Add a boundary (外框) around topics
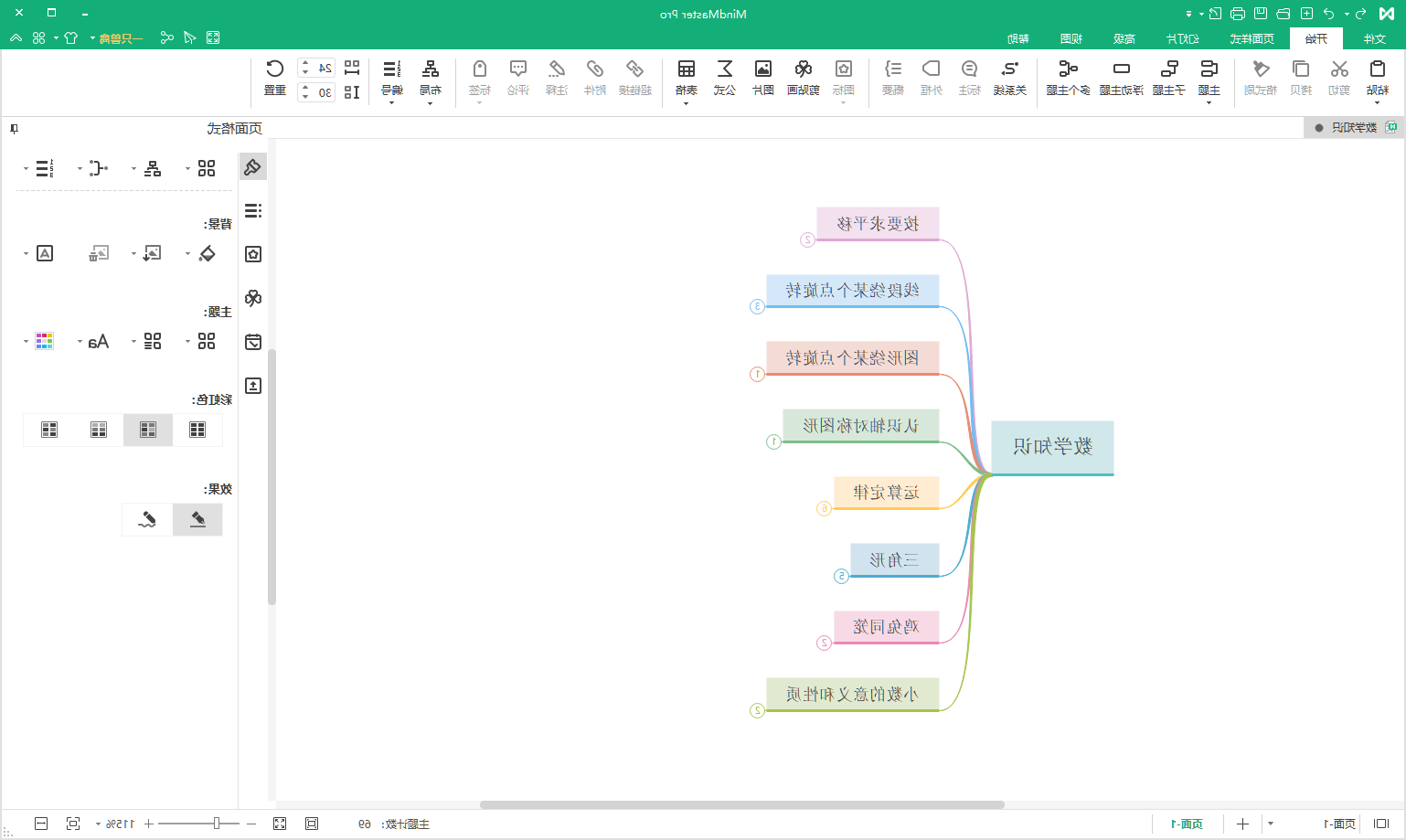The width and height of the screenshot is (1406, 840). (932, 69)
